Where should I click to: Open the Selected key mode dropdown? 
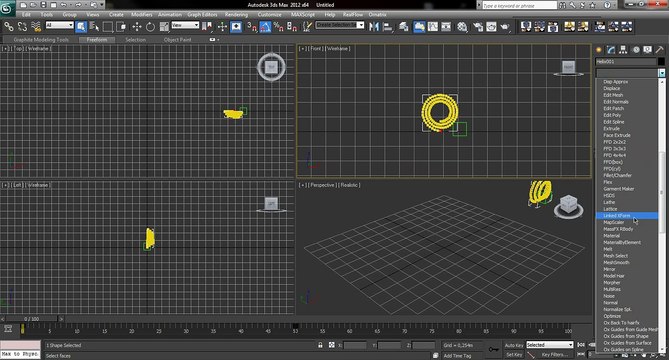tap(550, 345)
